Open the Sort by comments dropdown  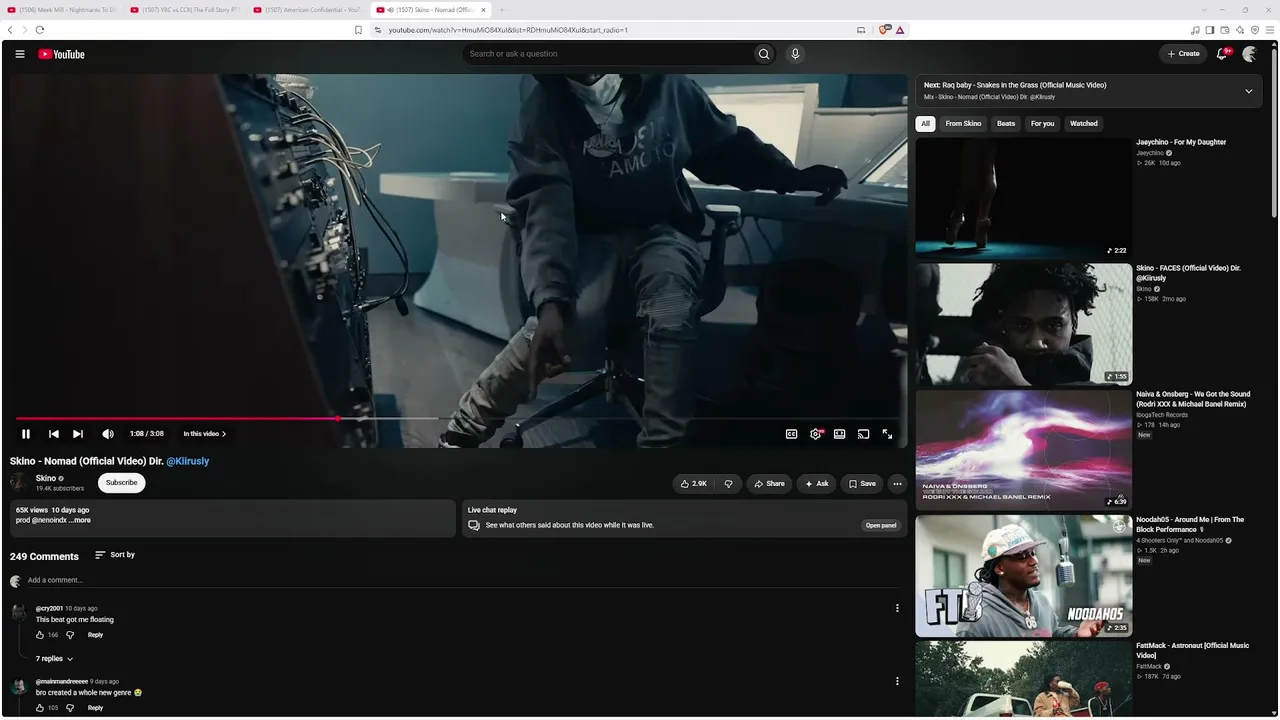click(x=115, y=555)
